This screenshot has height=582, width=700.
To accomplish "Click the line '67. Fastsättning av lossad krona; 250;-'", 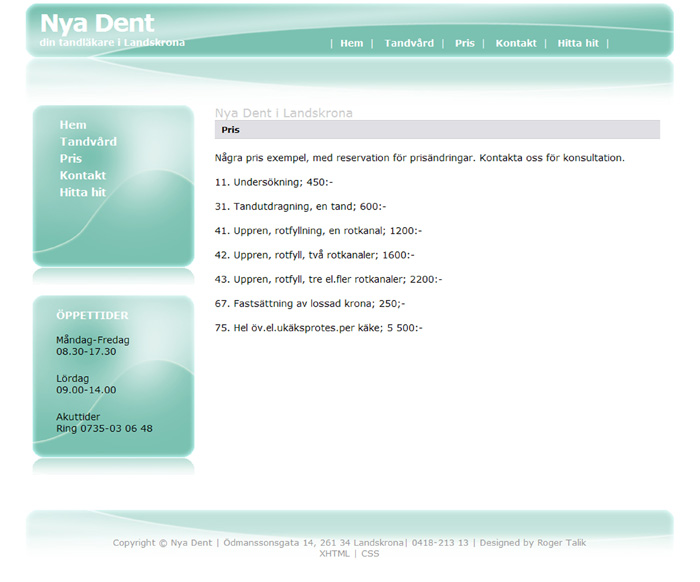I will (310, 304).
